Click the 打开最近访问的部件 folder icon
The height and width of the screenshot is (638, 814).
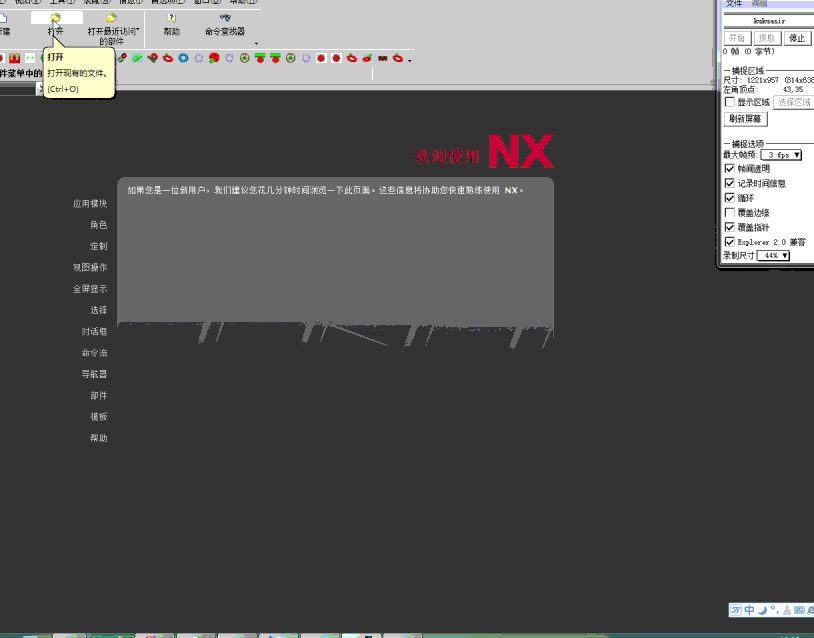112,18
